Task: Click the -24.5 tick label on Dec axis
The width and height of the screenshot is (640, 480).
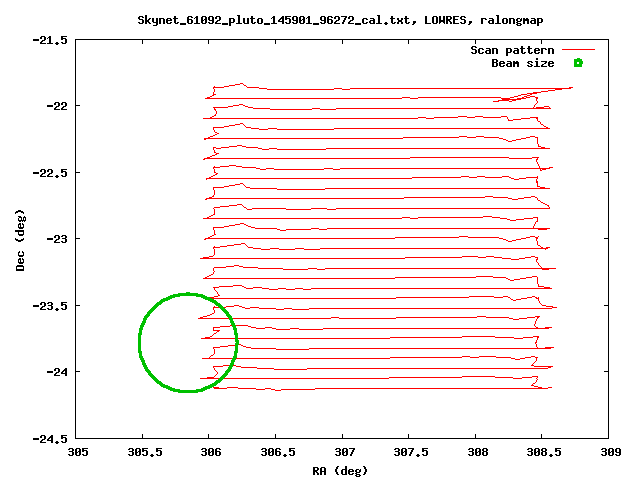Action: click(x=48, y=438)
